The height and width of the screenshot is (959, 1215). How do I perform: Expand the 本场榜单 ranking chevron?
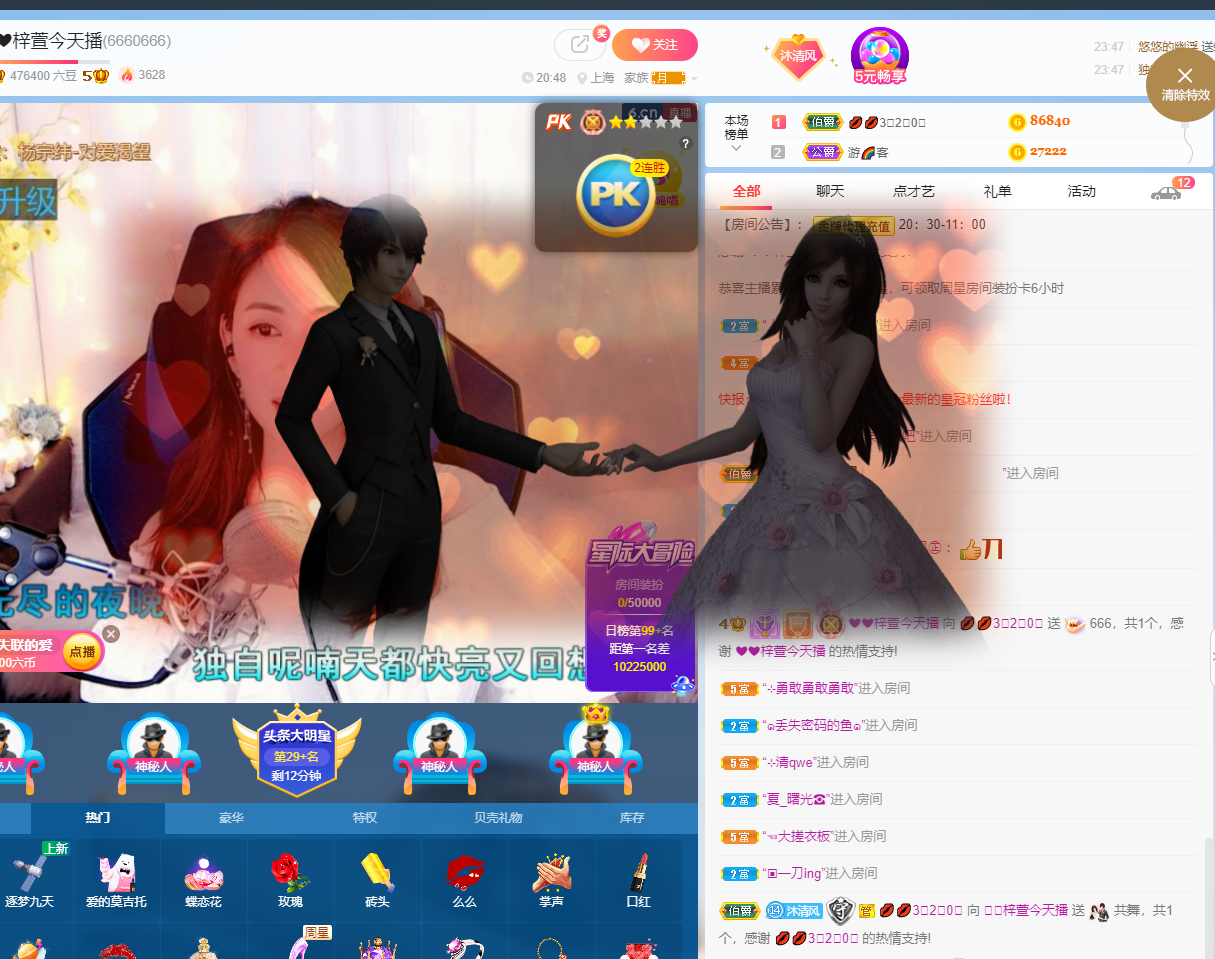point(736,148)
